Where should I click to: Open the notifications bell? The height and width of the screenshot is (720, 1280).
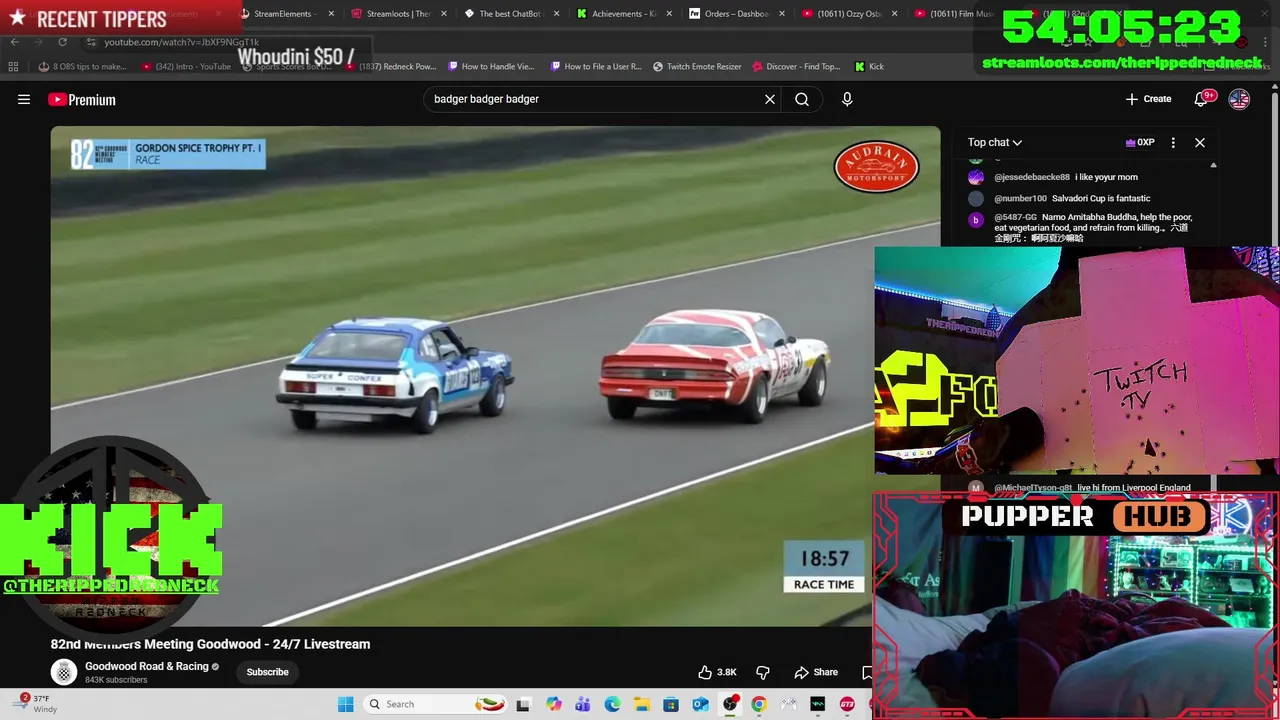pyautogui.click(x=1201, y=99)
